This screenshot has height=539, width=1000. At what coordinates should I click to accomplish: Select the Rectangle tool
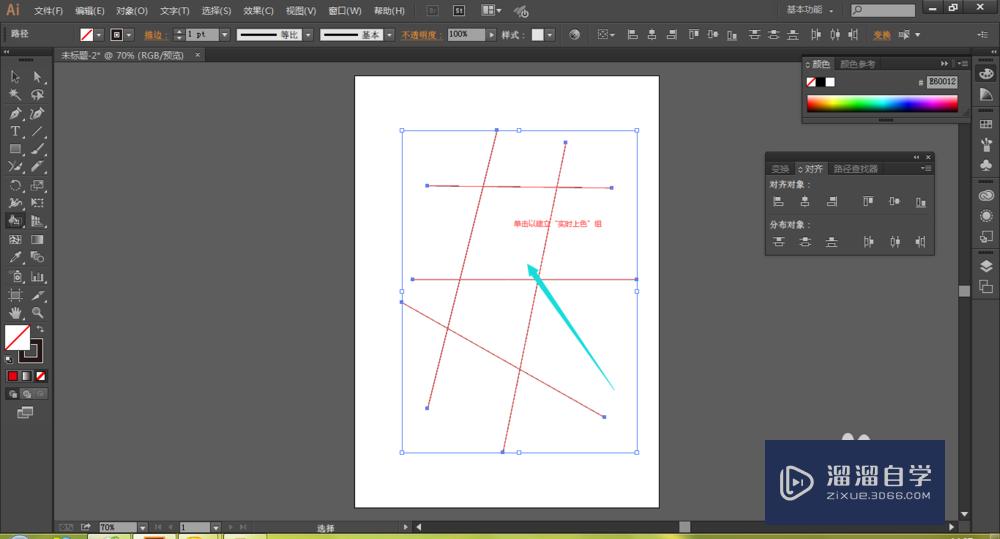coord(15,149)
